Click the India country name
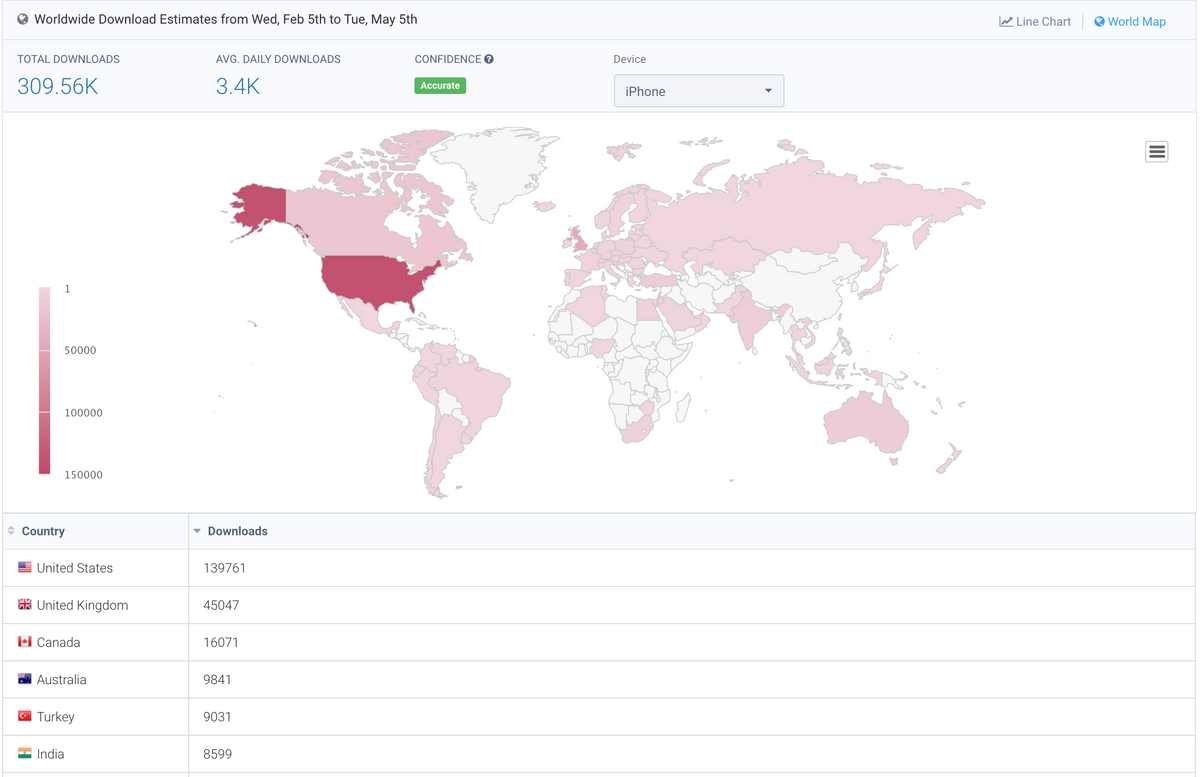1200x777 pixels. pos(50,754)
